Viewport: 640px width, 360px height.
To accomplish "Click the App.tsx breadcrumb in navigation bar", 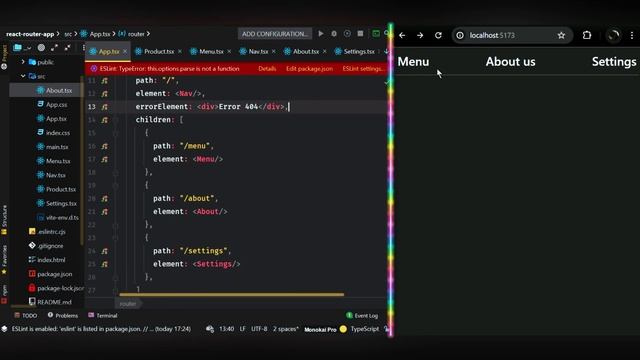I will pyautogui.click(x=96, y=34).
